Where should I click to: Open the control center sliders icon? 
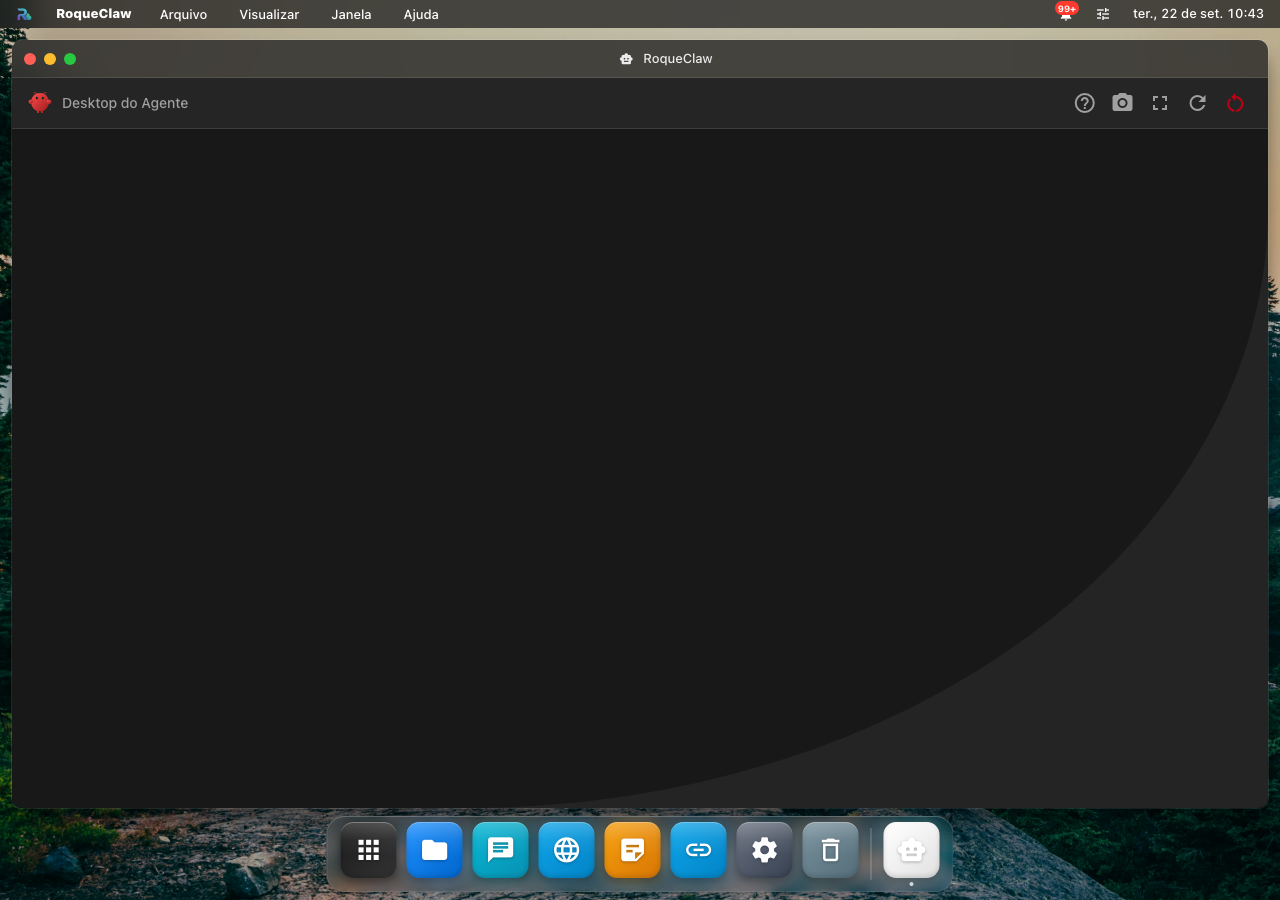click(1103, 14)
